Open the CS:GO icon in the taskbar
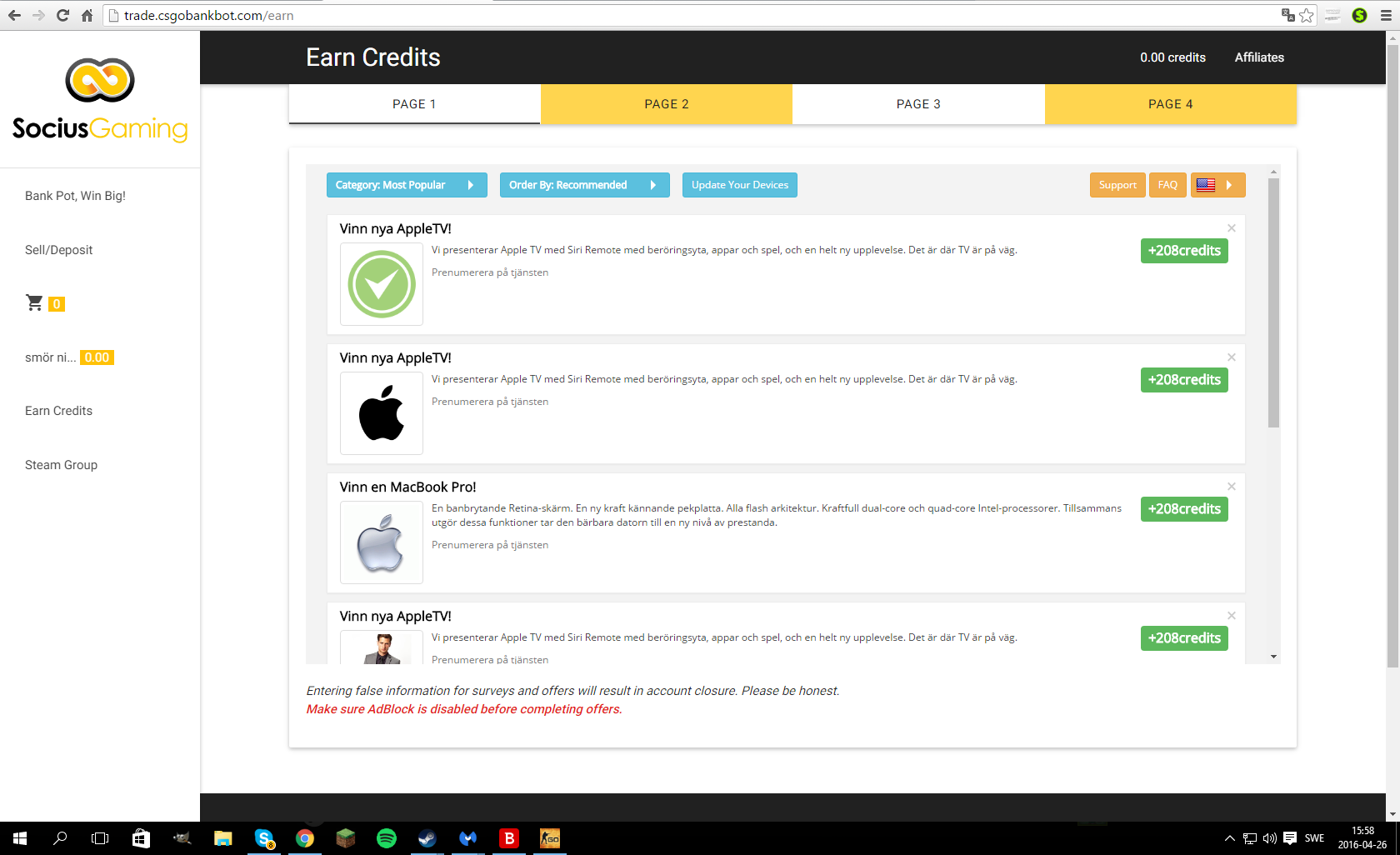This screenshot has height=855, width=1400. (x=550, y=838)
